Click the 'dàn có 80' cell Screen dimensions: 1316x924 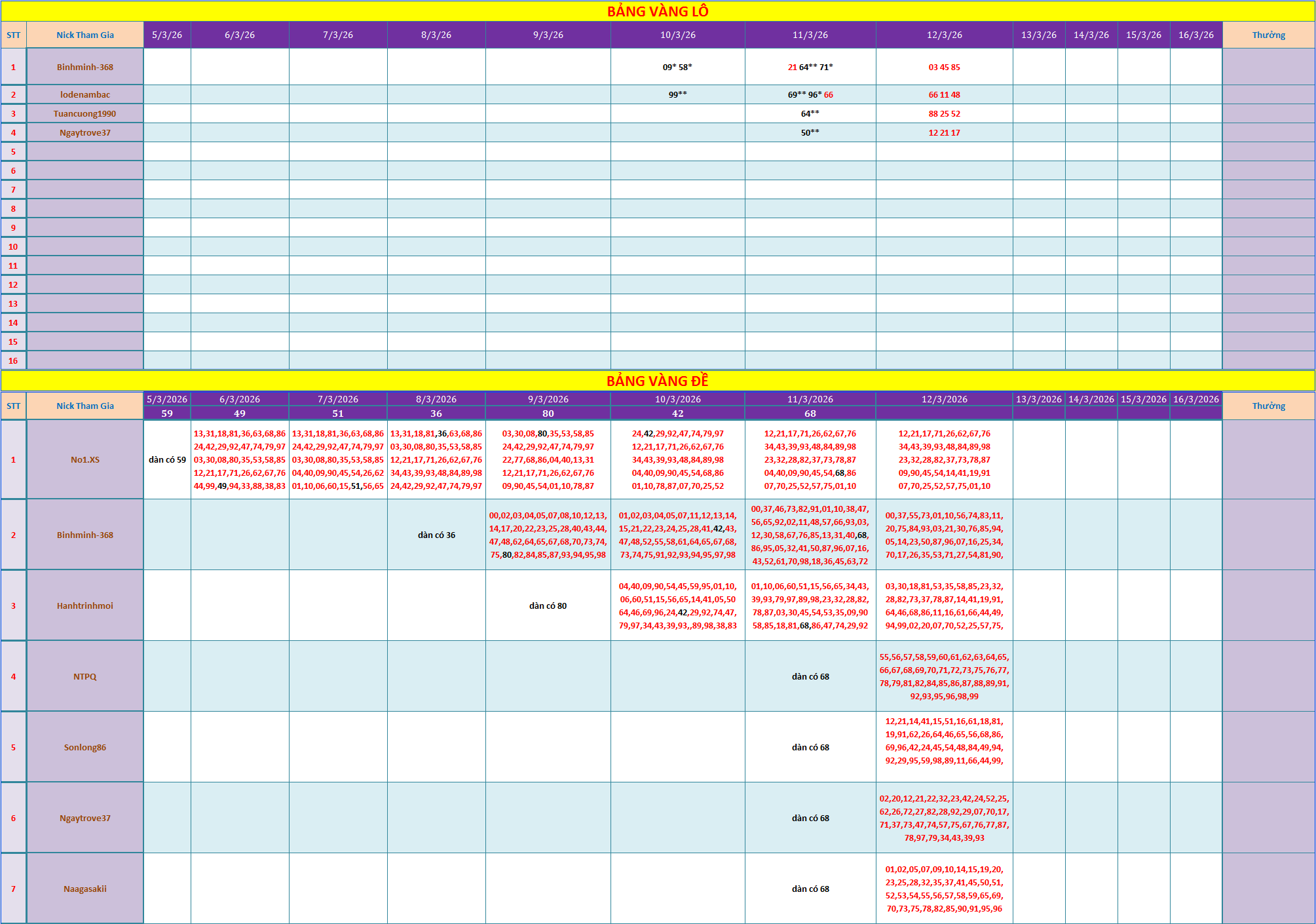(x=548, y=606)
